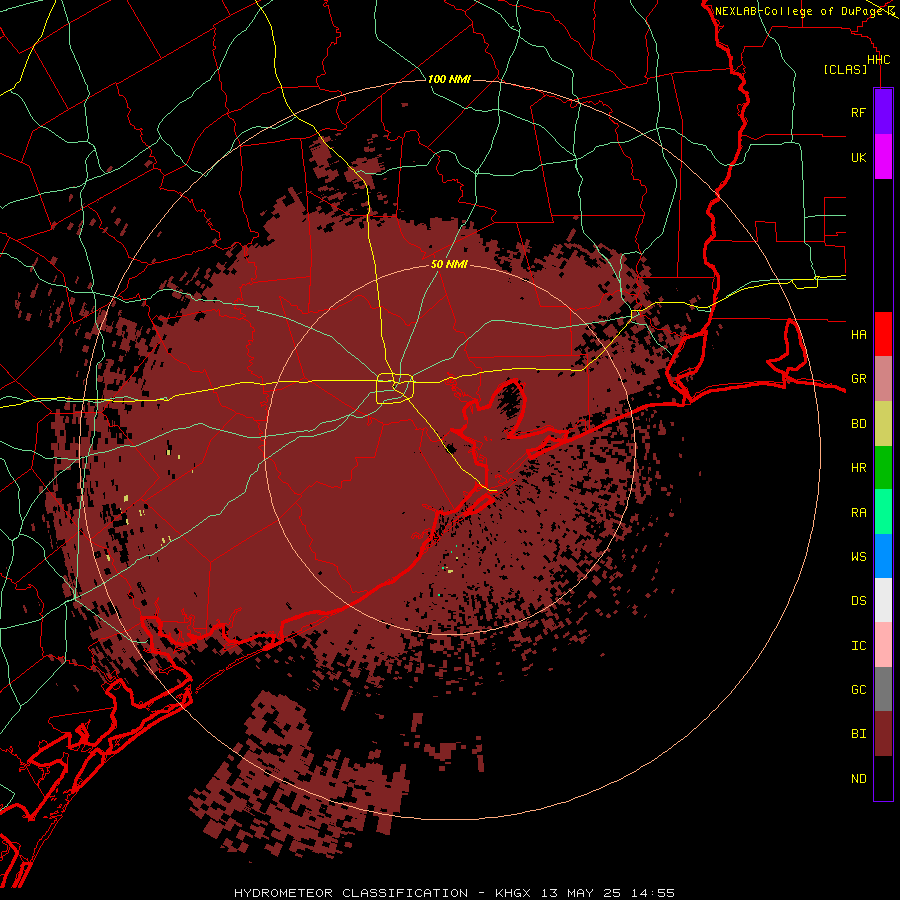The width and height of the screenshot is (900, 900).
Task: Click the 'WS' legend label
Action: (858, 556)
